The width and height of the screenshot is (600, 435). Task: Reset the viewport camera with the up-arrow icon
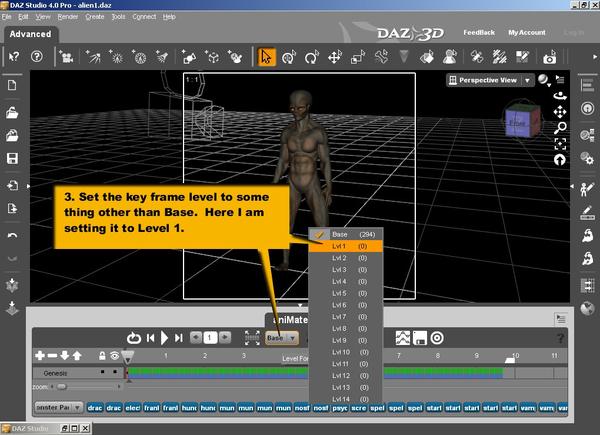[560, 160]
